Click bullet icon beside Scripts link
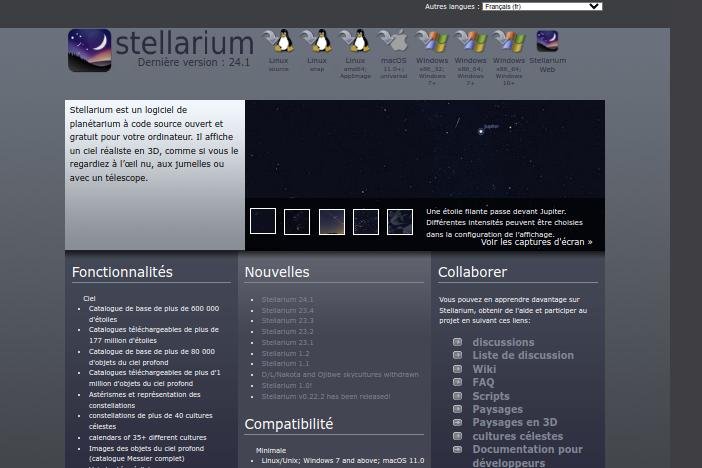Viewport: 702px width, 468px height. pyautogui.click(x=457, y=396)
